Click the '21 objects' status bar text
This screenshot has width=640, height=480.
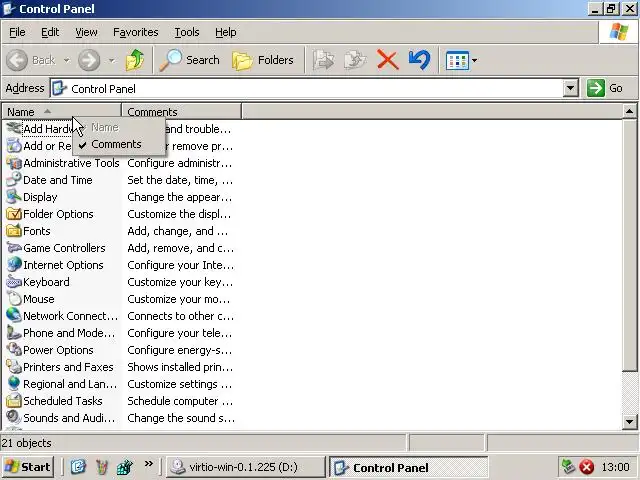27,443
